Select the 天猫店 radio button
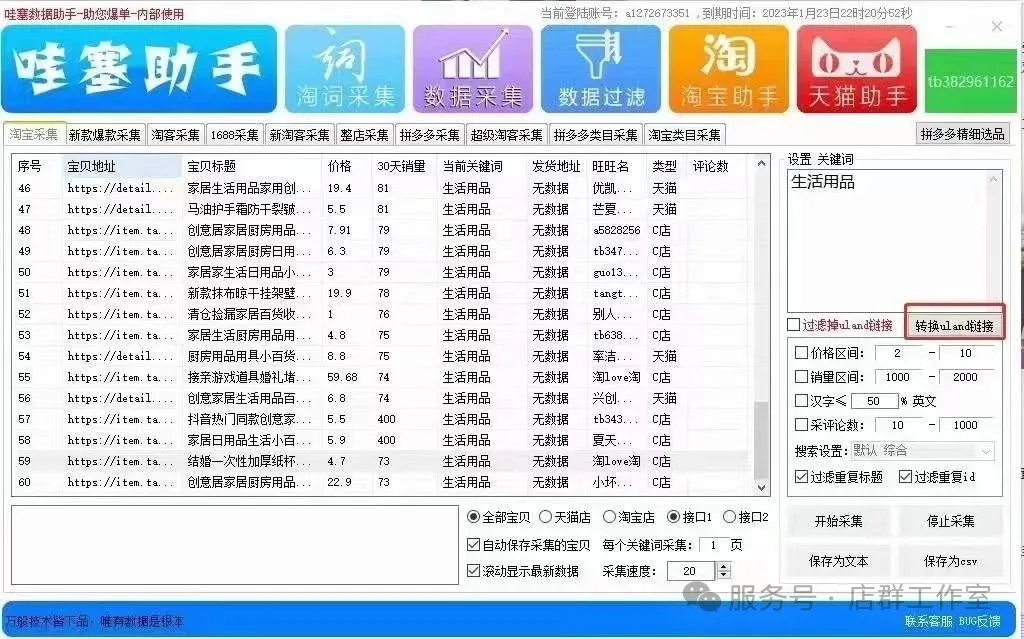This screenshot has height=639, width=1024. pyautogui.click(x=545, y=517)
